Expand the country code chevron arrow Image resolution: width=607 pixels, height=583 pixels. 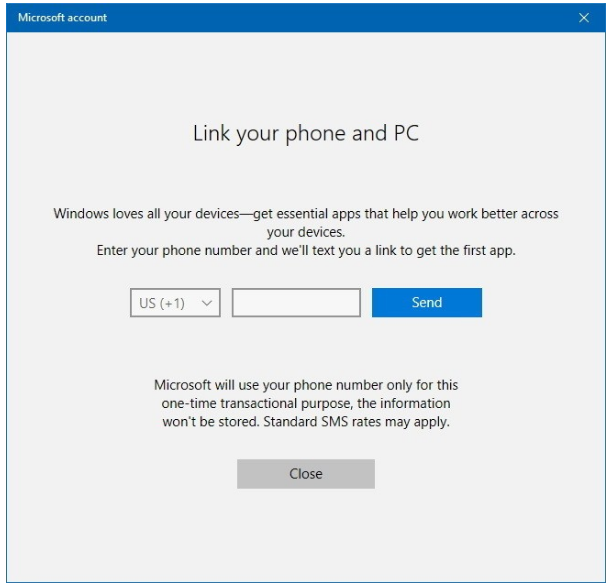[x=207, y=303]
